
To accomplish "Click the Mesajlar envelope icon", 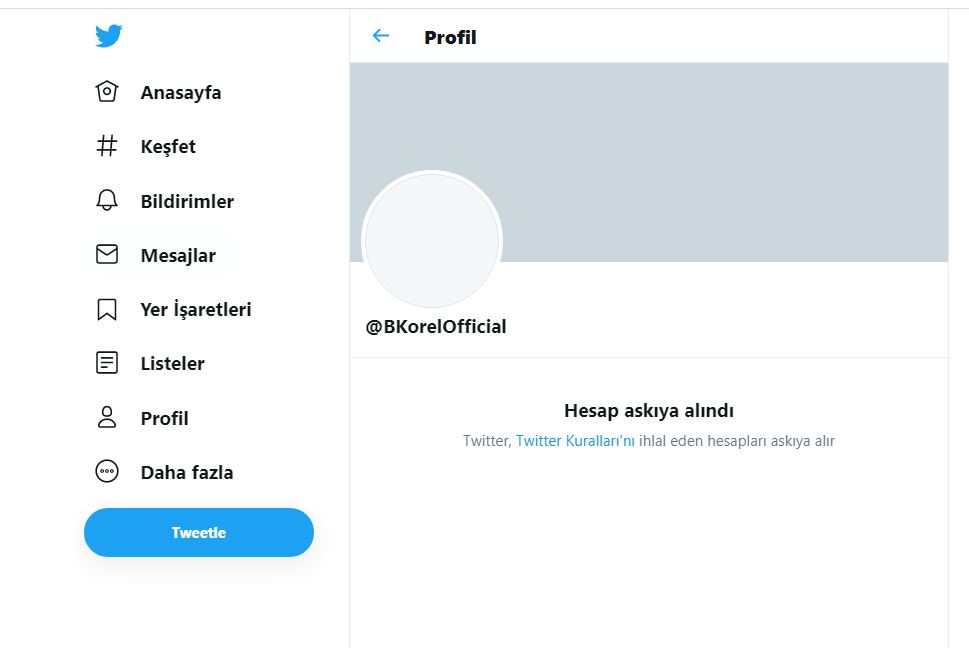I will [107, 255].
